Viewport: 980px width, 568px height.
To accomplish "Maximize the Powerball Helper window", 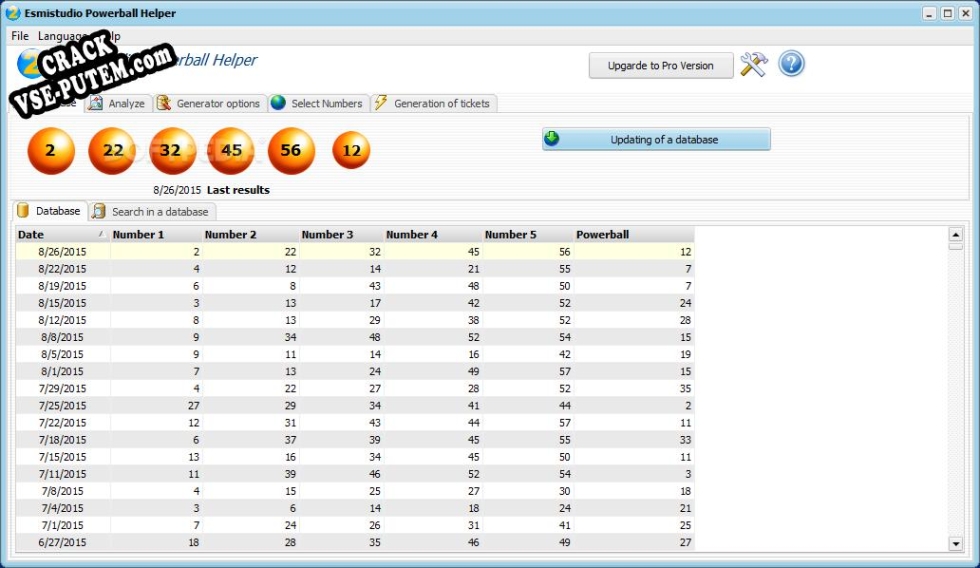I will coord(948,13).
